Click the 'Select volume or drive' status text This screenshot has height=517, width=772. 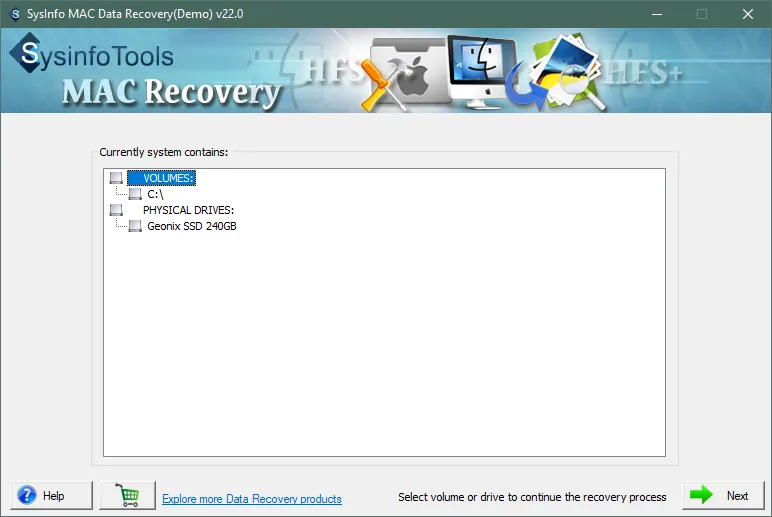tap(532, 497)
